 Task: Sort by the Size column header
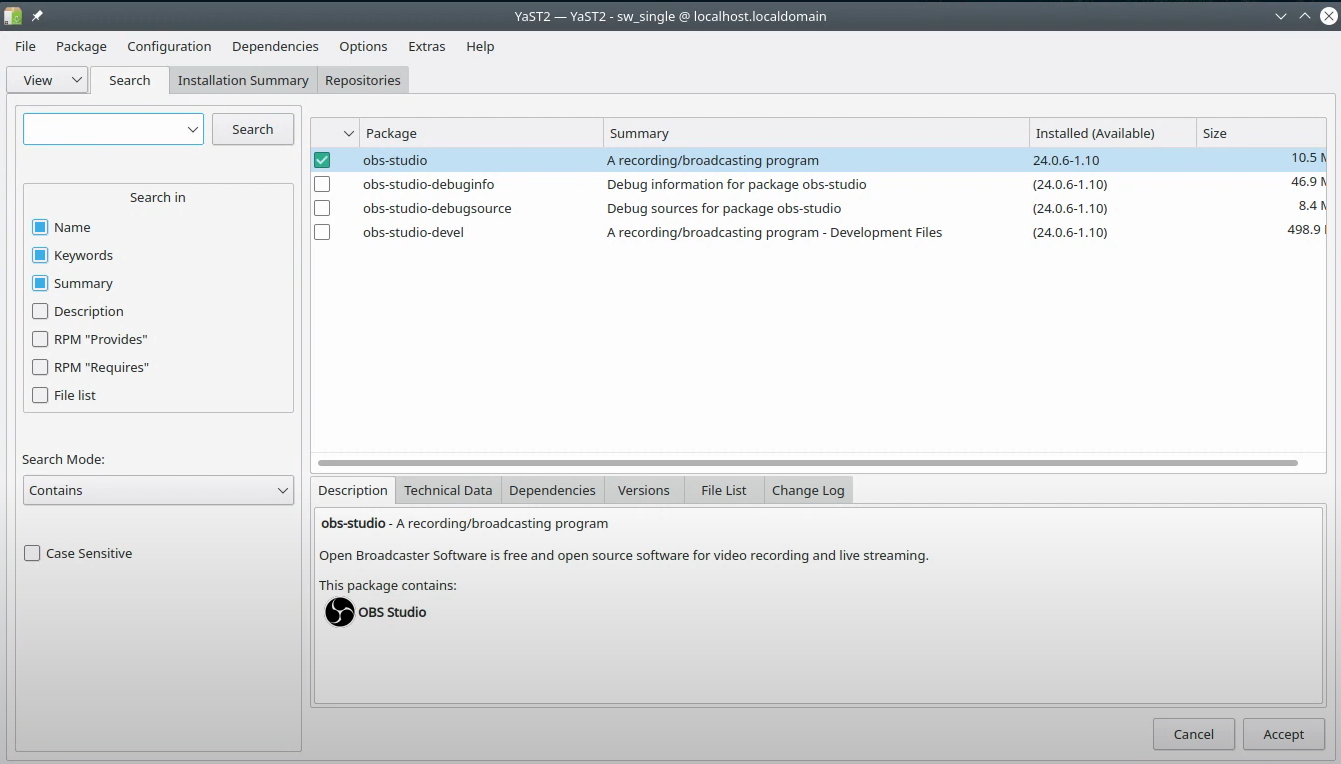pos(1261,133)
